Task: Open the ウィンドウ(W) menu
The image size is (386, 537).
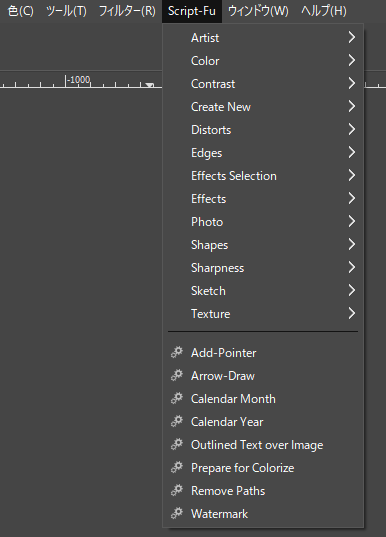Action: click(258, 11)
